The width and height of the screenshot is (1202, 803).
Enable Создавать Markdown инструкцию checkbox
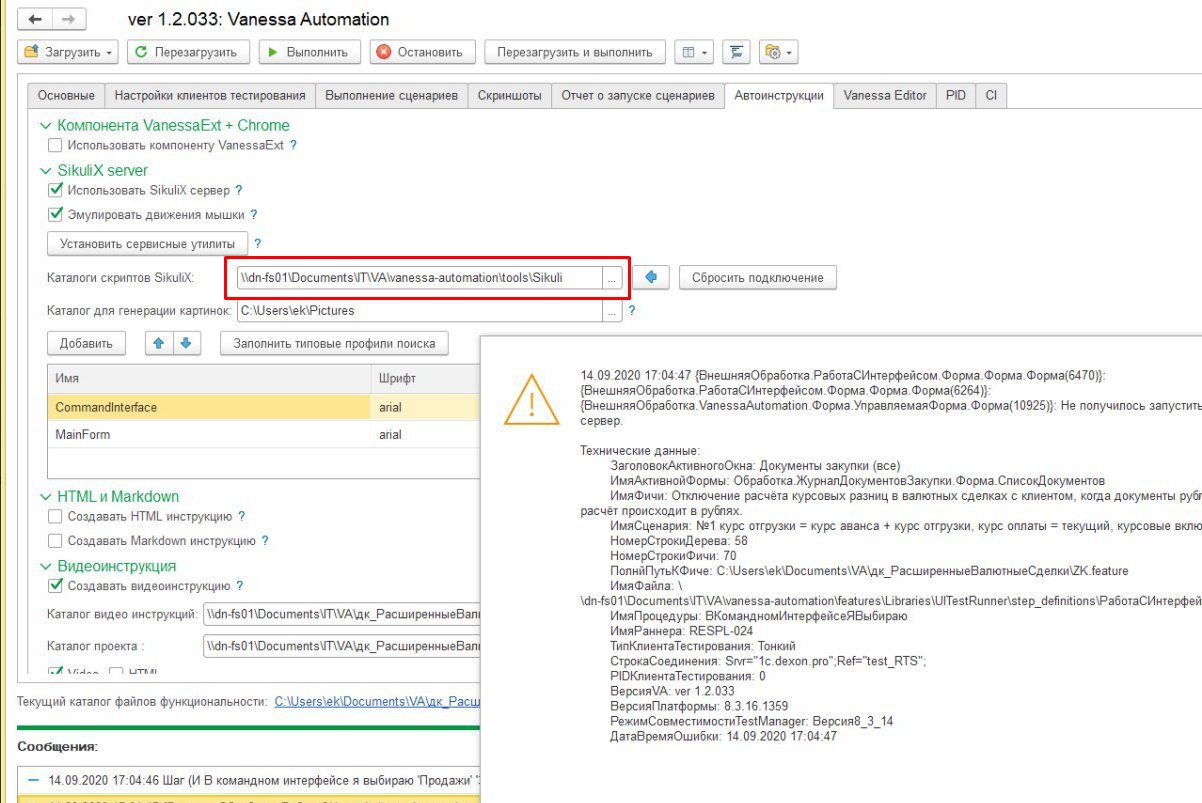[55, 541]
